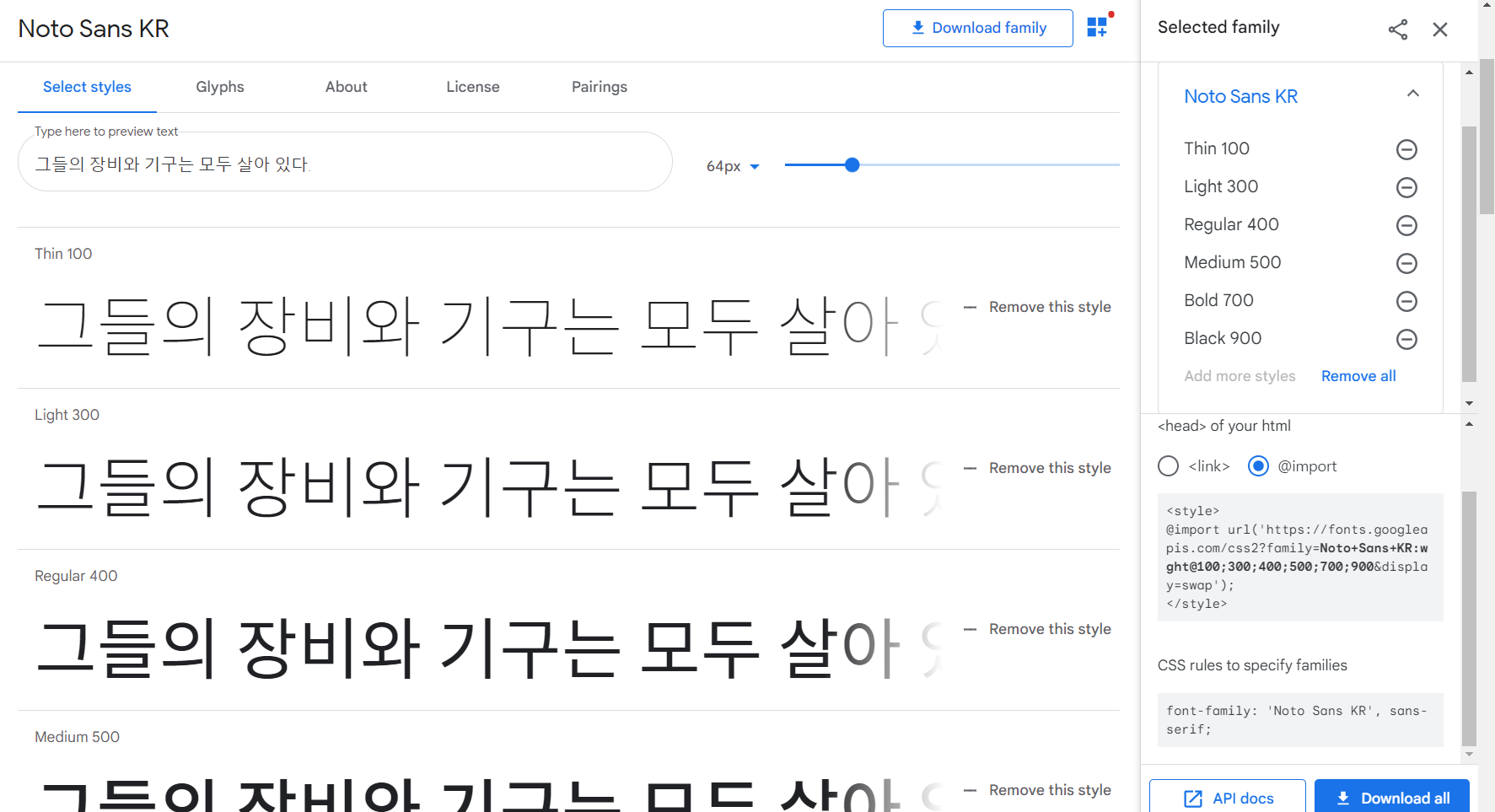Open the About tab
Viewport: 1495px width, 812px height.
click(x=347, y=87)
